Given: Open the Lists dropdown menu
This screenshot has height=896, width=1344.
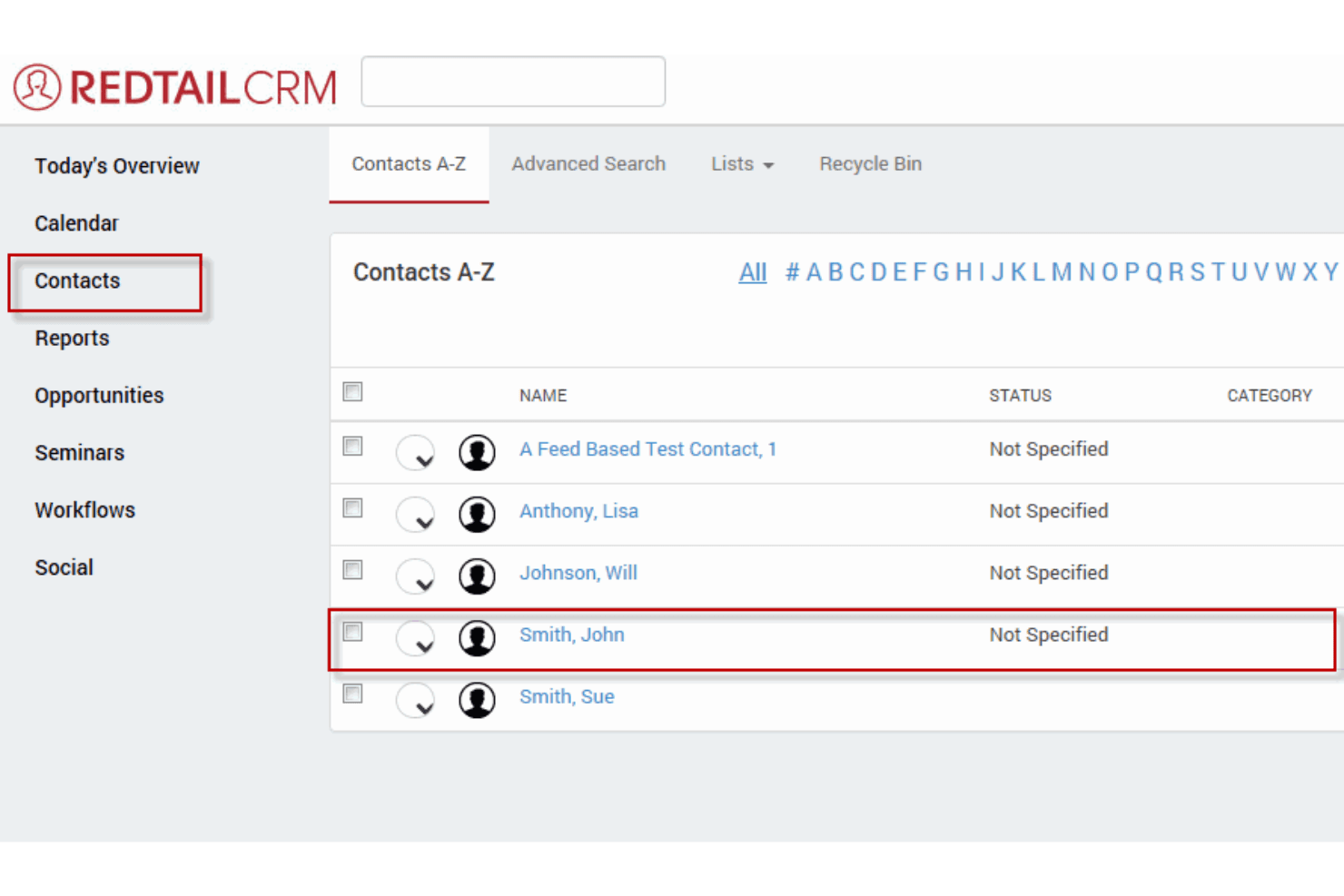Looking at the screenshot, I should 742,164.
